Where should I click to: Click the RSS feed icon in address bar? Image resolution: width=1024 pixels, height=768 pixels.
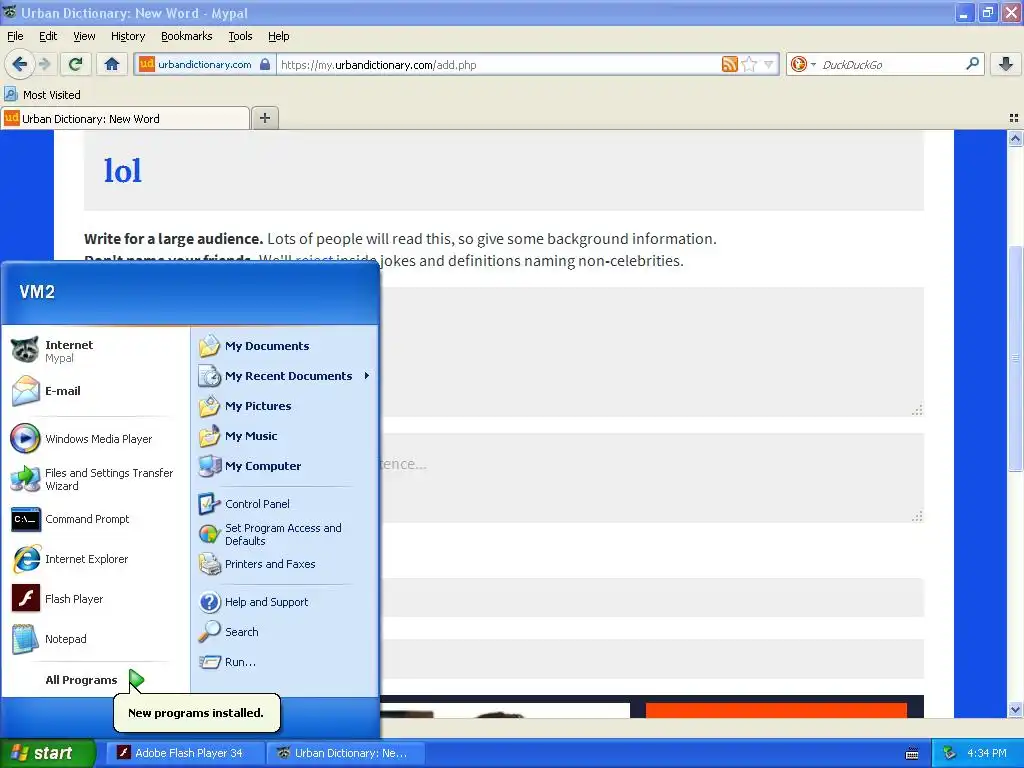(729, 64)
